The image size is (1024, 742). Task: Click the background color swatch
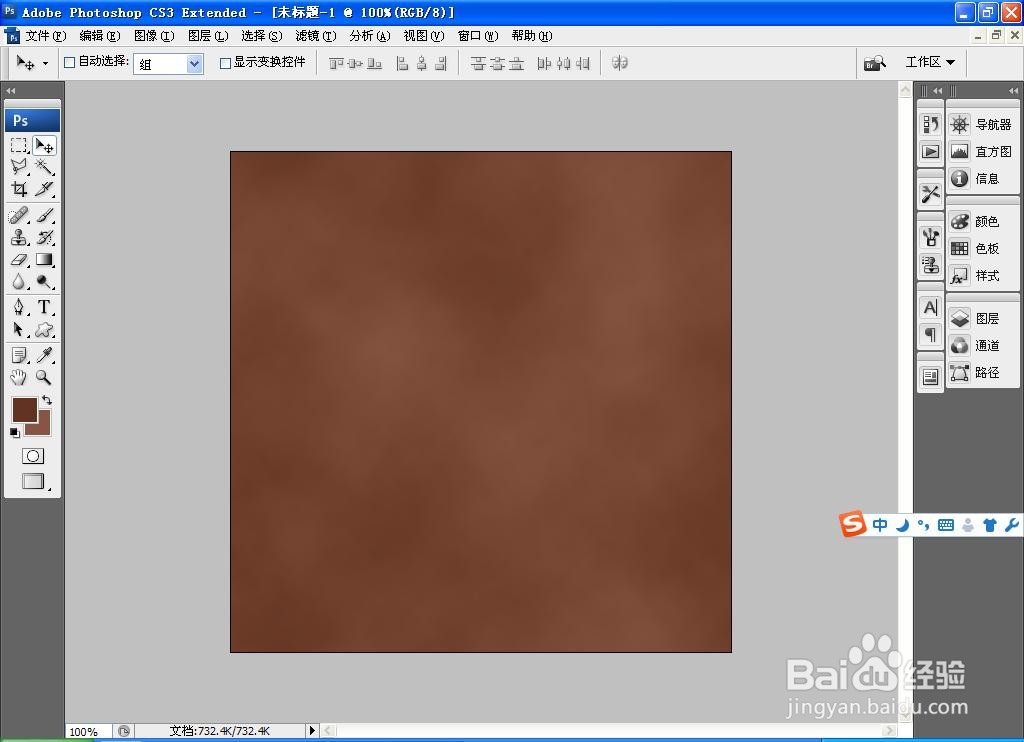pyautogui.click(x=42, y=426)
